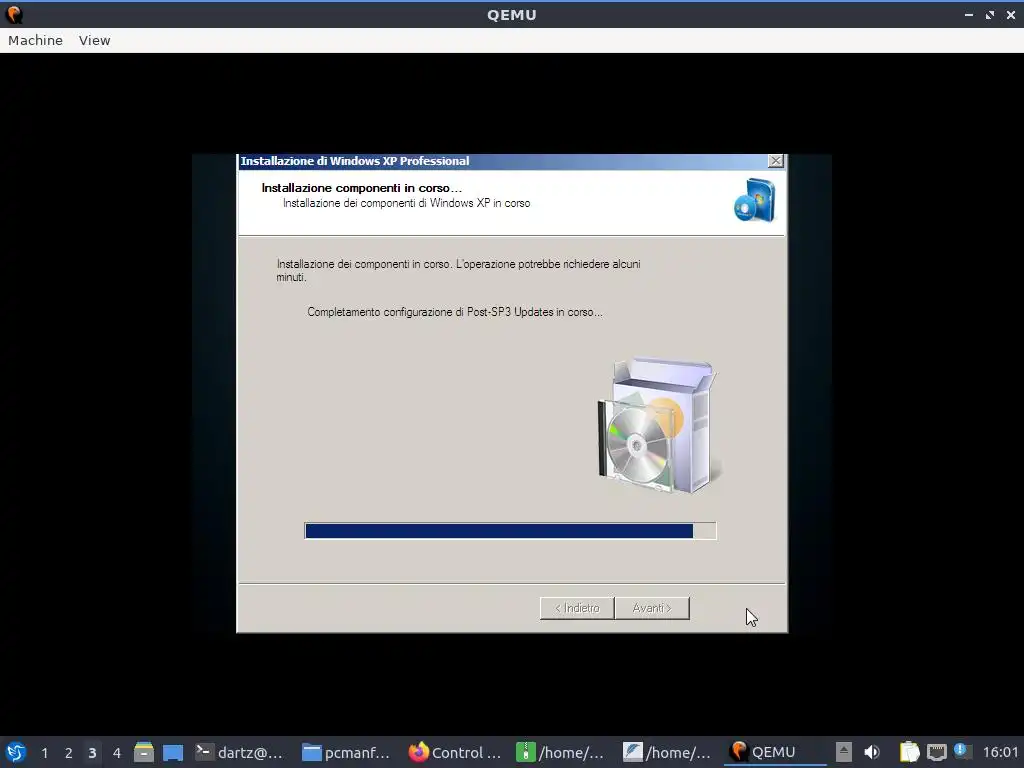Image resolution: width=1024 pixels, height=768 pixels.
Task: Click the show desktop icon in taskbar
Action: click(172, 752)
